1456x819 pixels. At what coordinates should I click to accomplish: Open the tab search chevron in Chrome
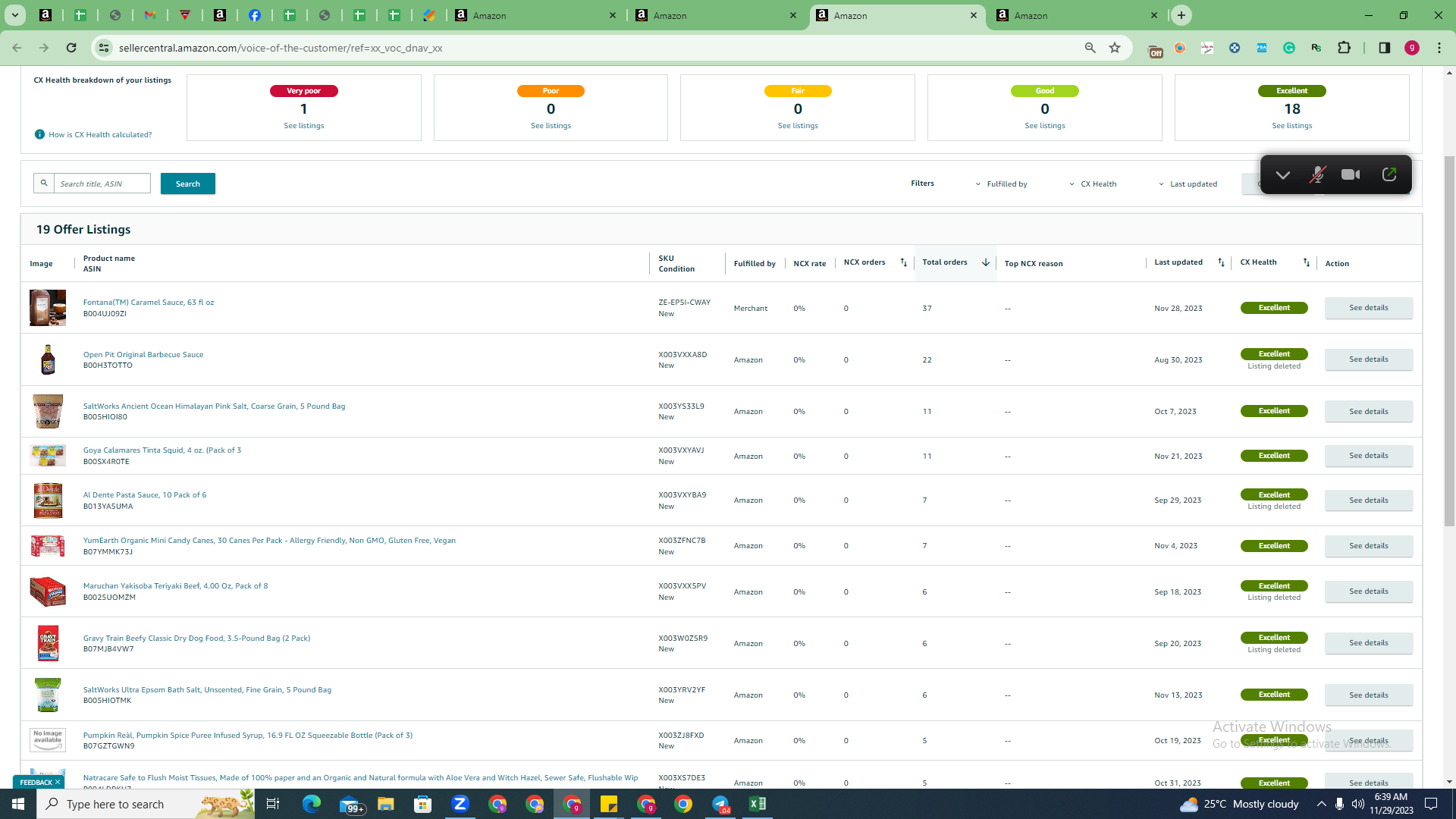click(15, 15)
